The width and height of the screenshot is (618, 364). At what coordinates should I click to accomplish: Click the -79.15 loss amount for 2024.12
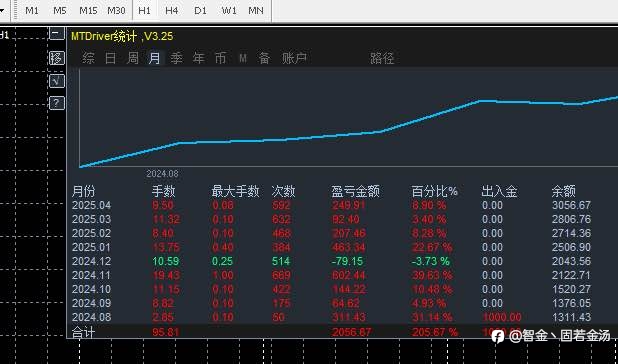(x=347, y=261)
